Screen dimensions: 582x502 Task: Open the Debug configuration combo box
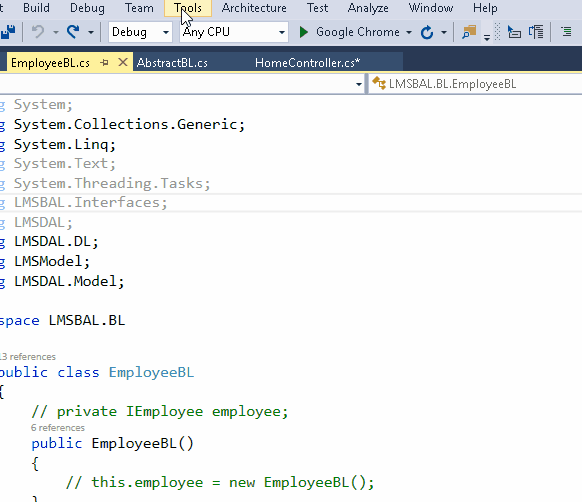[140, 32]
